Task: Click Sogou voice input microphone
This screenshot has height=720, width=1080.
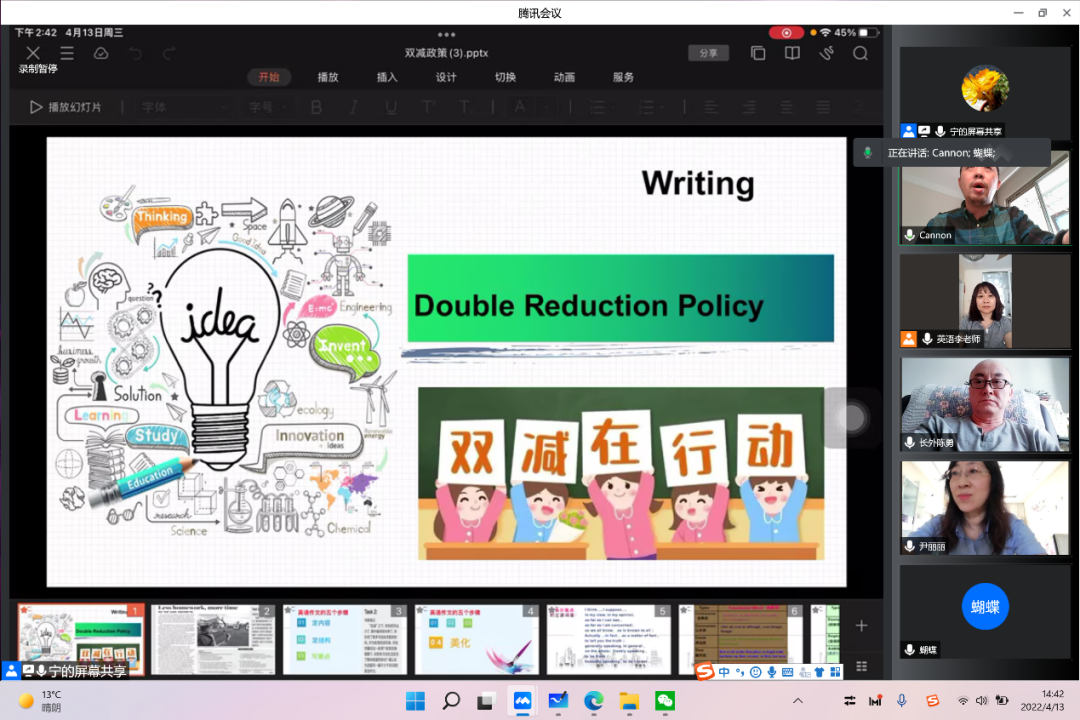Action: point(771,672)
